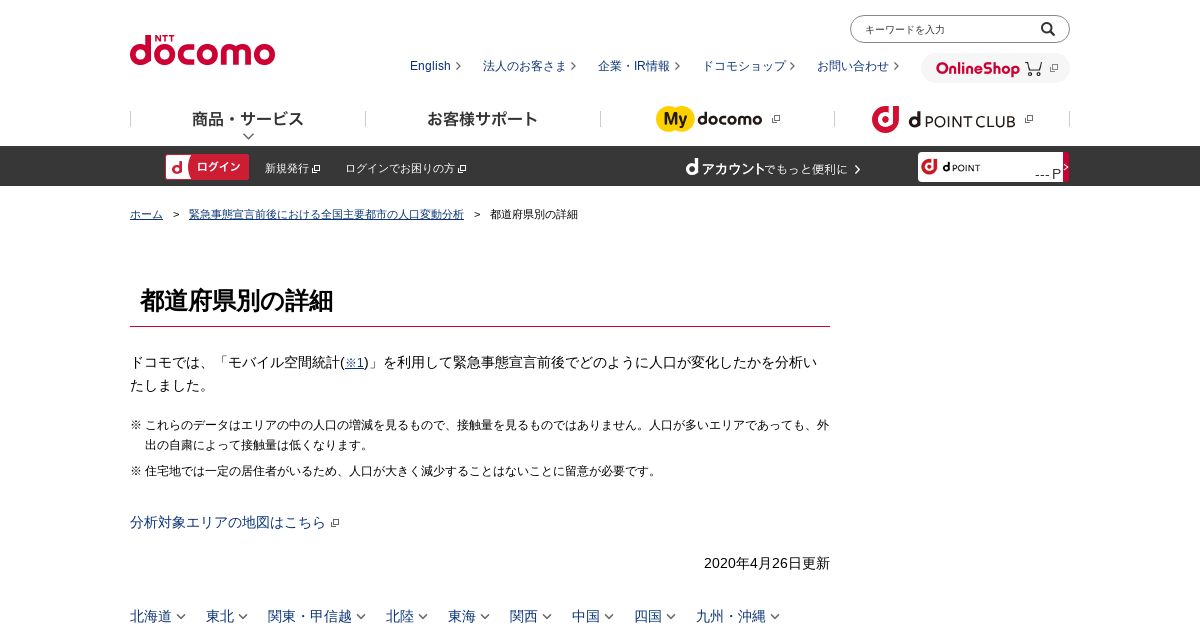Click the 都道府県別の詳細 heading
1200x630 pixels.
tap(237, 300)
